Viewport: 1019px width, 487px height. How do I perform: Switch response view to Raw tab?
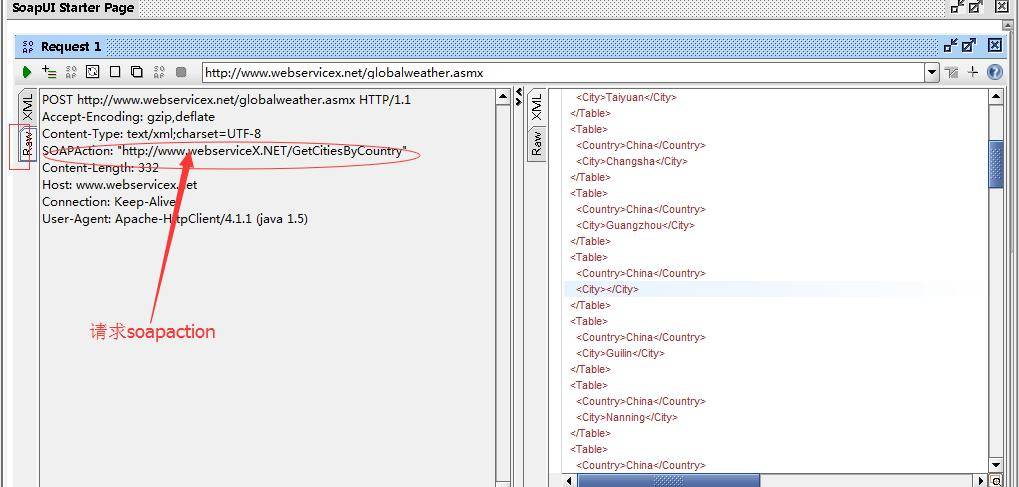pyautogui.click(x=536, y=143)
